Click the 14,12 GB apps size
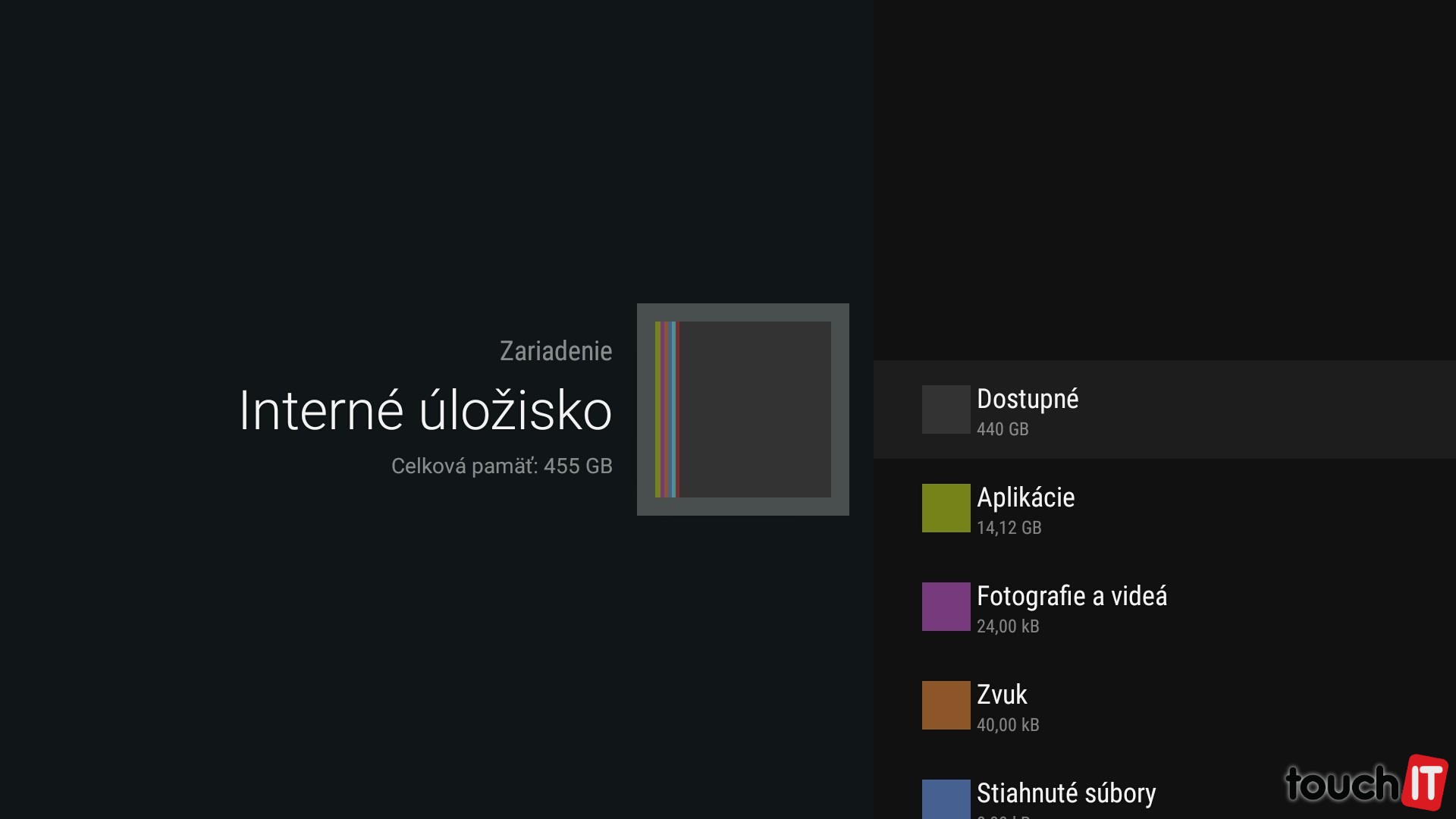 [x=1009, y=528]
